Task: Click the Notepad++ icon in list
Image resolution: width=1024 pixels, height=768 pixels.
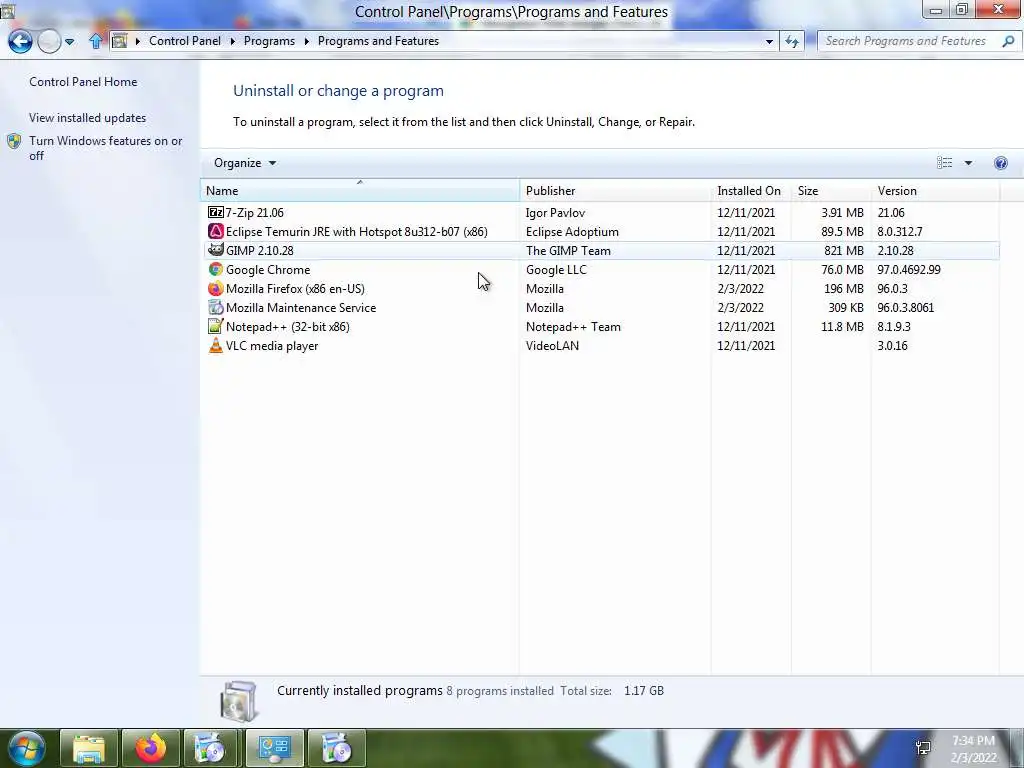Action: tap(216, 326)
